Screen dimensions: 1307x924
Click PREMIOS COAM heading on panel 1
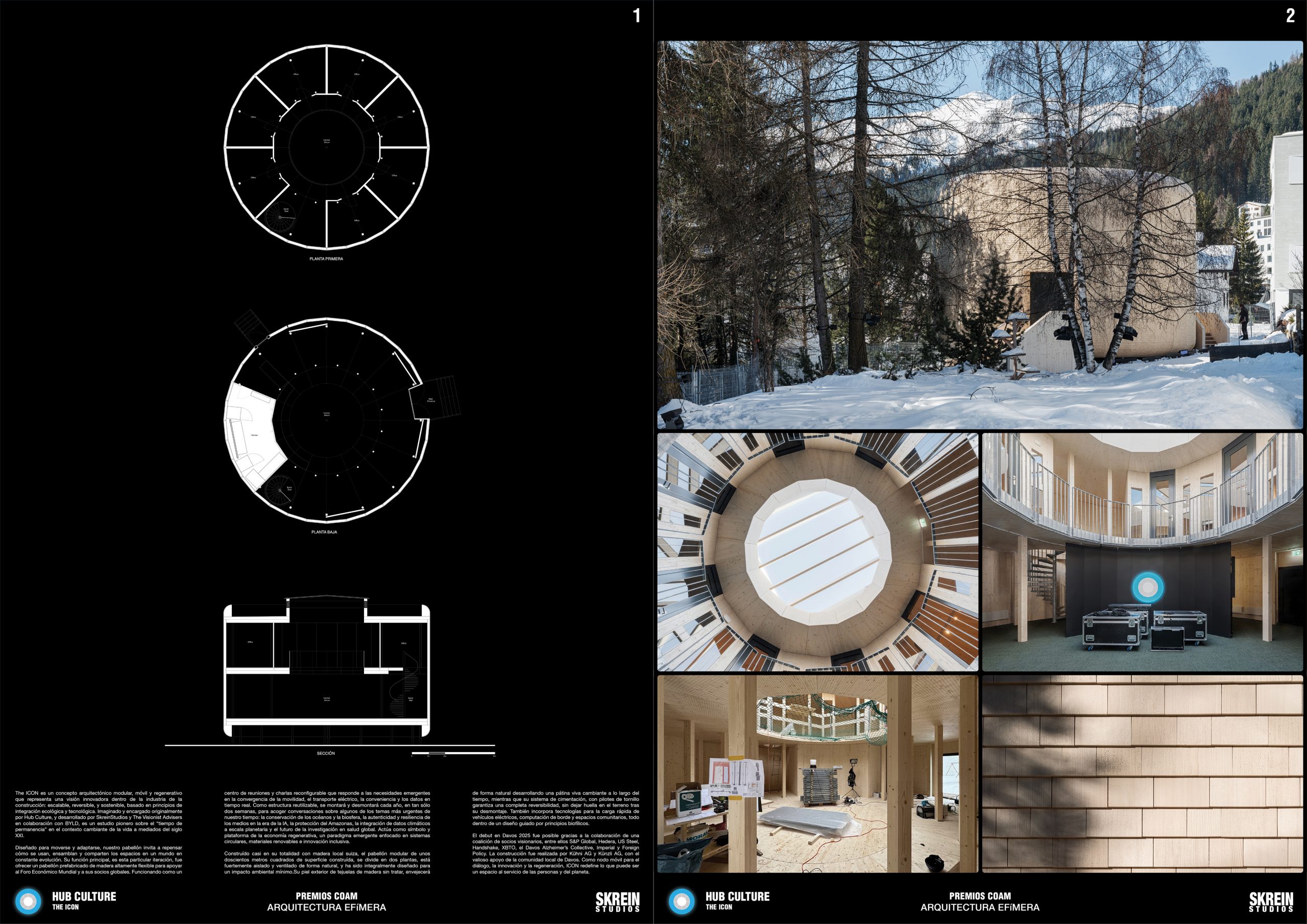326,895
